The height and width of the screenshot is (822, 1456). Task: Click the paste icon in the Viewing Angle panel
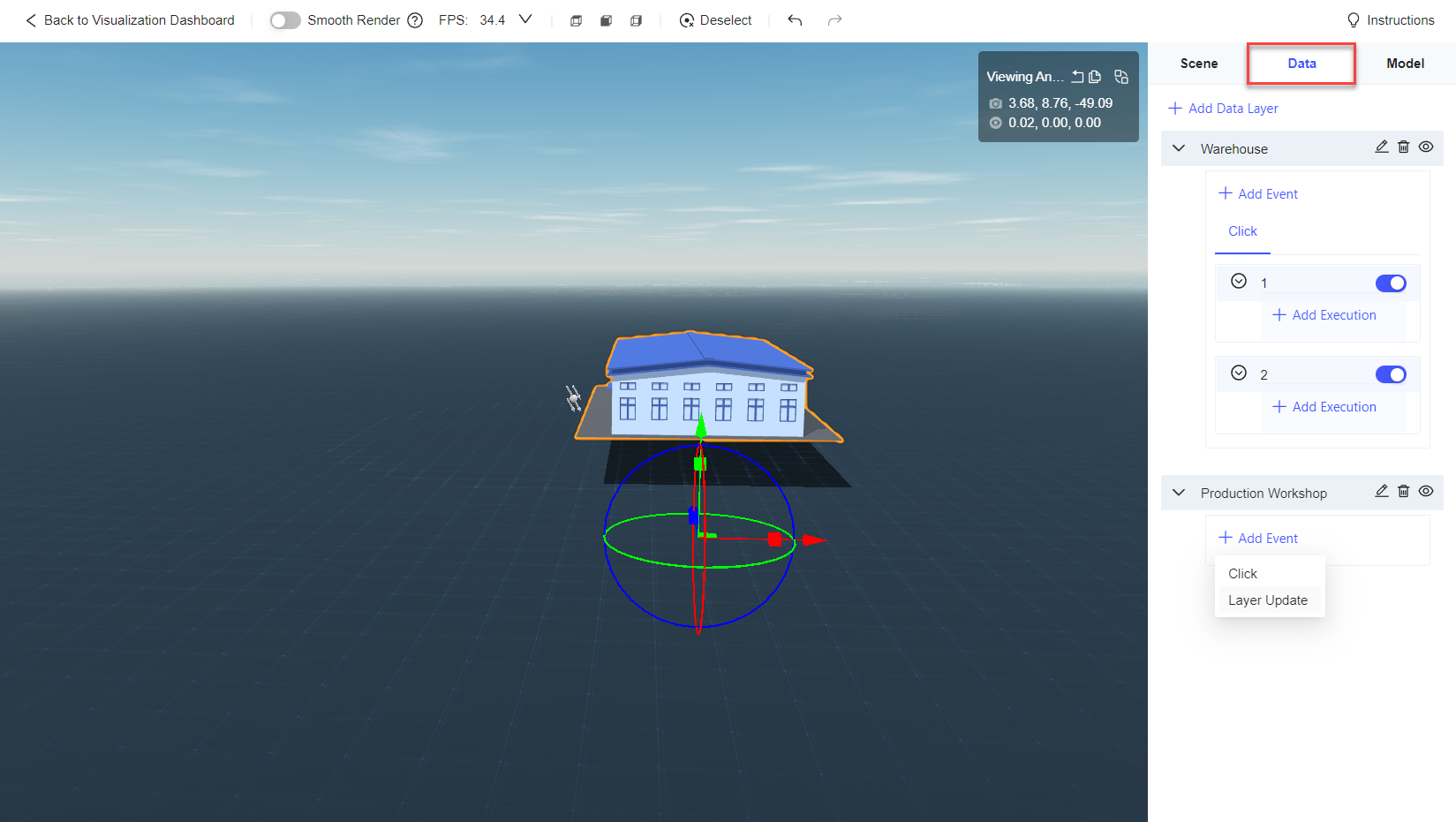[x=1121, y=77]
